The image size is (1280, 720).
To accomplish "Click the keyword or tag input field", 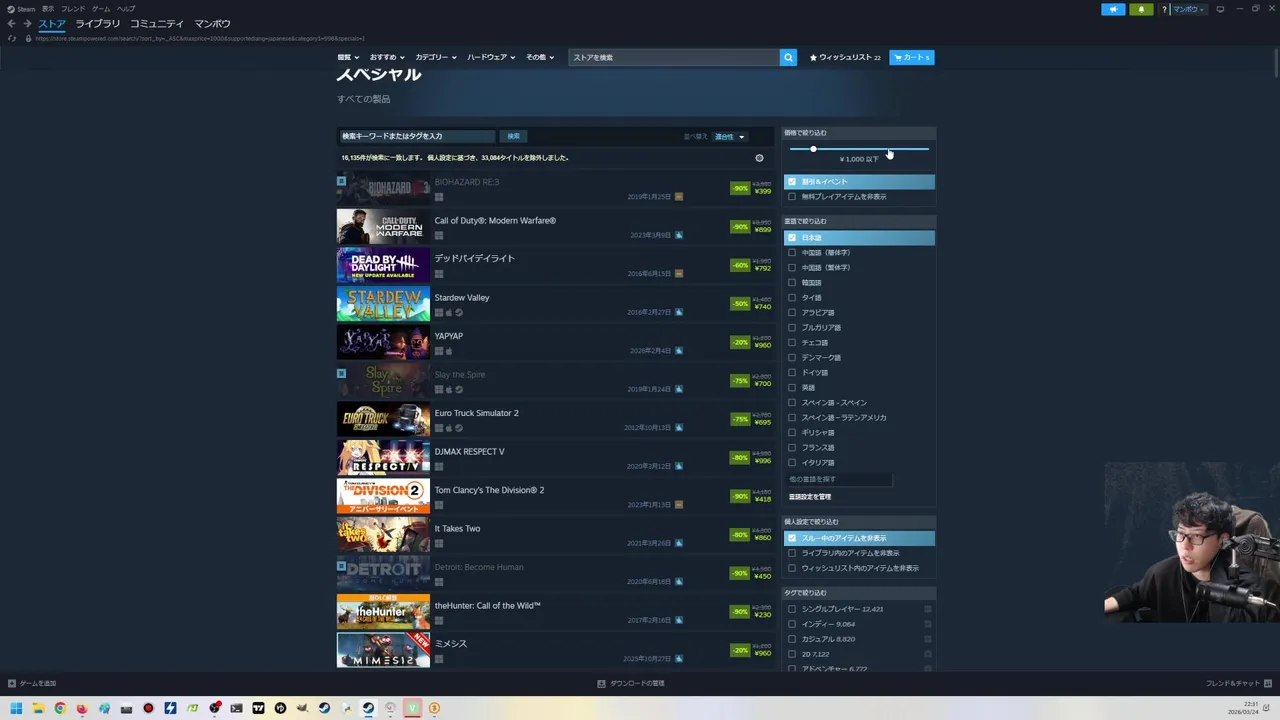I will [x=417, y=136].
